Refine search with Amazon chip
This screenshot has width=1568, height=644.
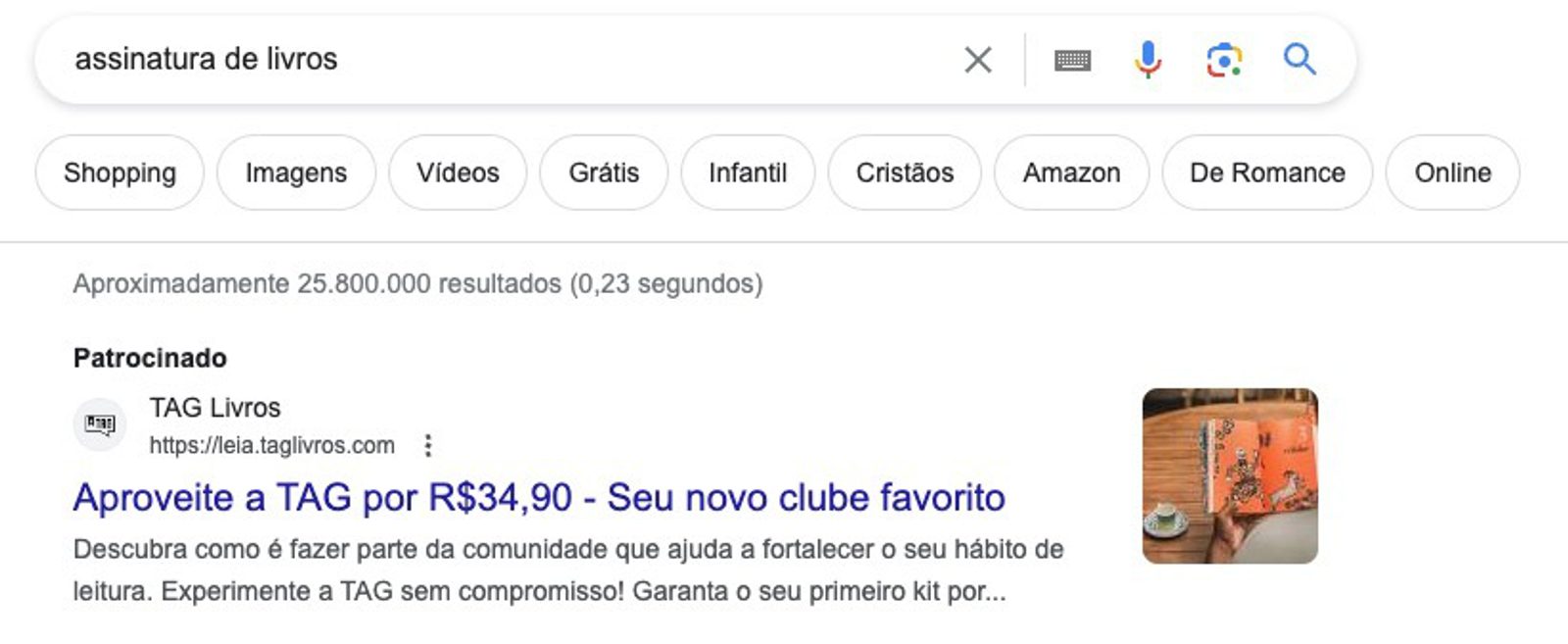[x=1071, y=173]
